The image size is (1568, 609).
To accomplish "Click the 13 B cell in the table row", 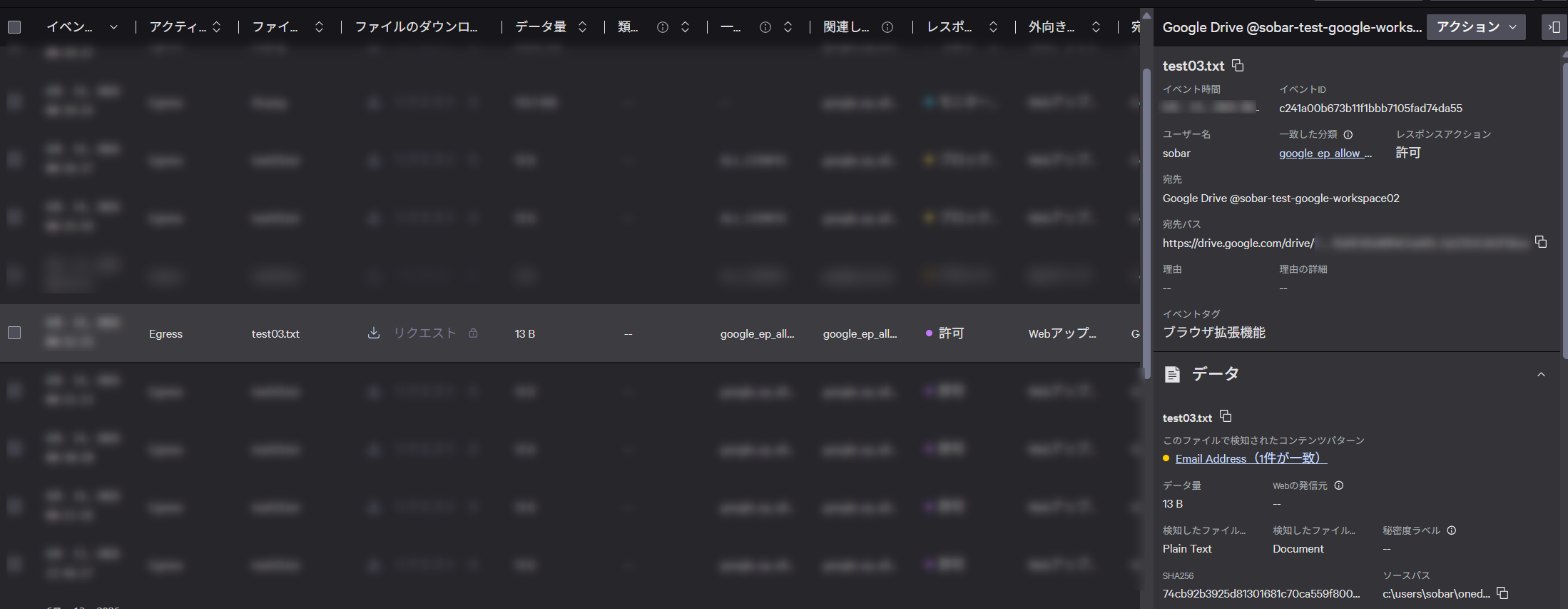I will pos(525,333).
